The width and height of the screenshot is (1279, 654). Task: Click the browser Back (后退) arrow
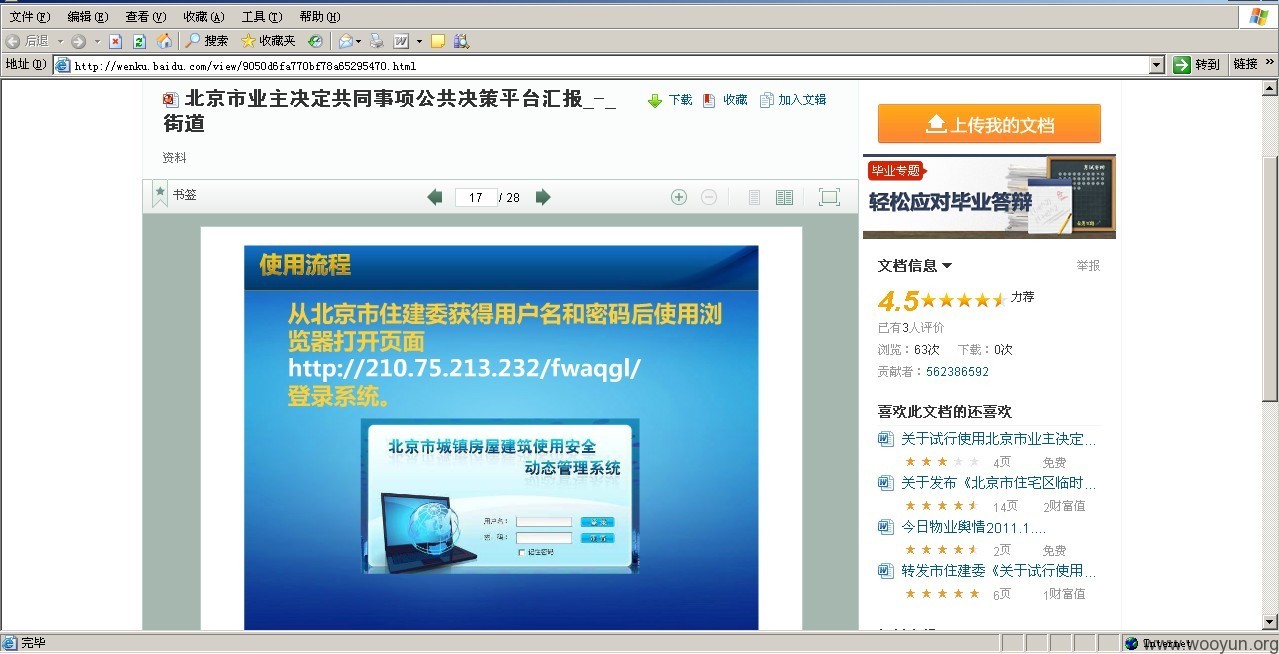tap(14, 41)
